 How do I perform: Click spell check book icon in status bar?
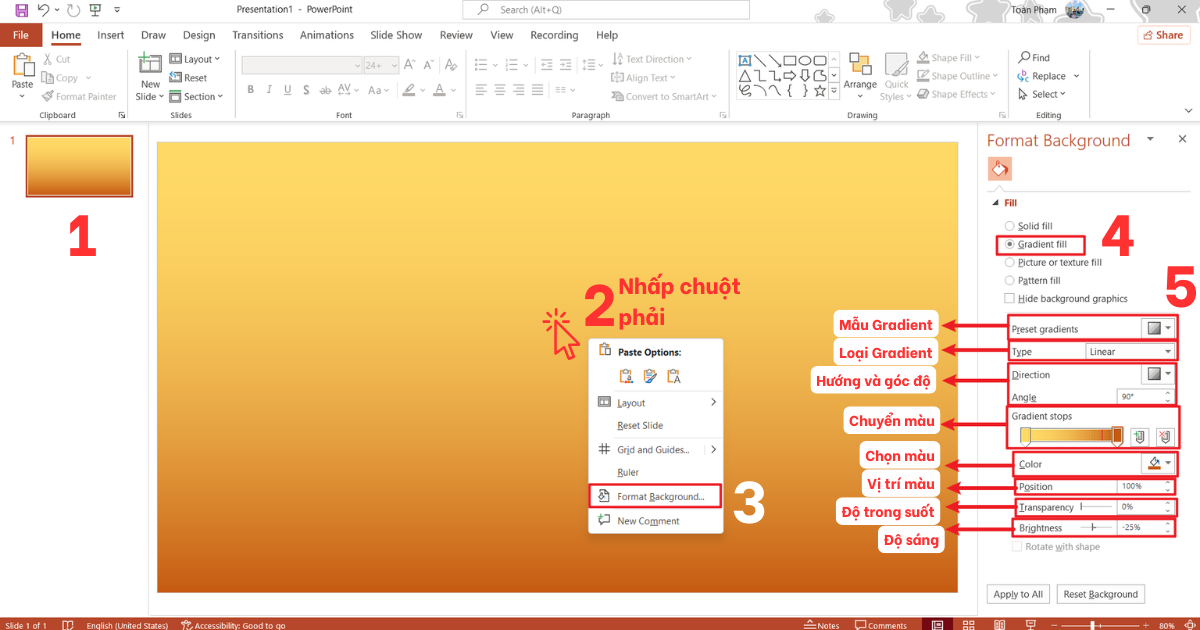pos(68,625)
